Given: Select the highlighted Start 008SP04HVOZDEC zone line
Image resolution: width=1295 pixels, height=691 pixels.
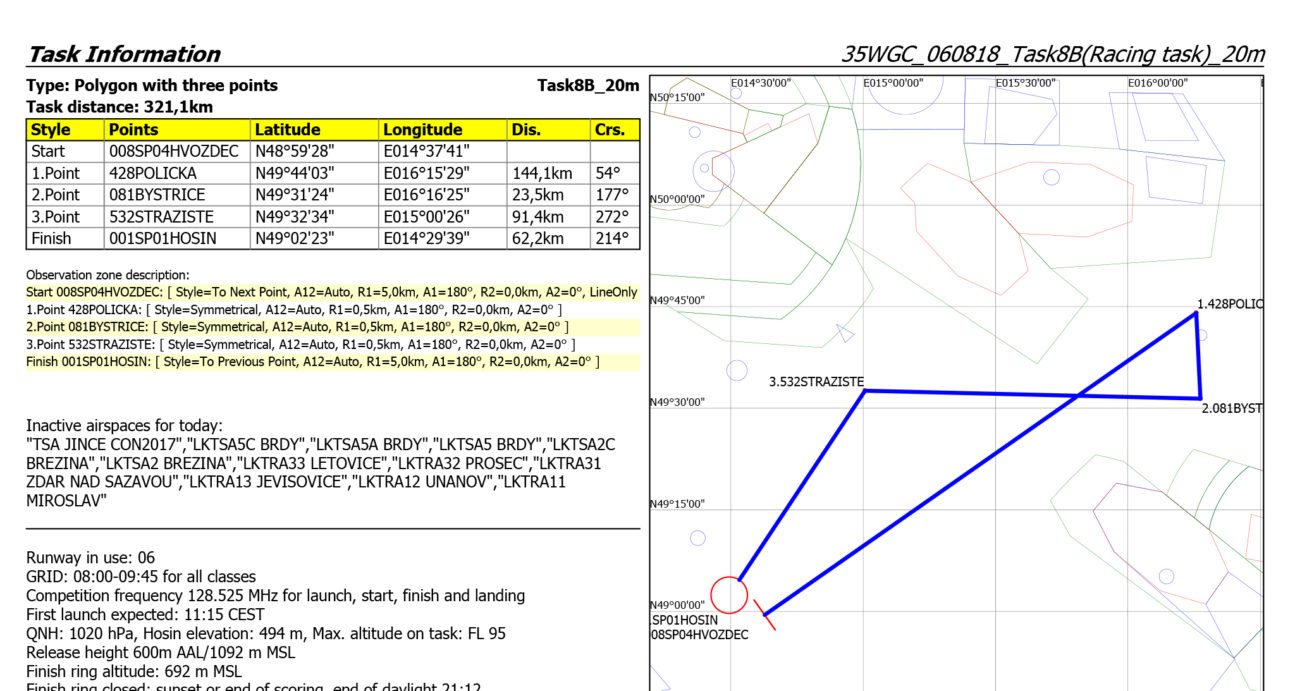Looking at the screenshot, I should 331,292.
